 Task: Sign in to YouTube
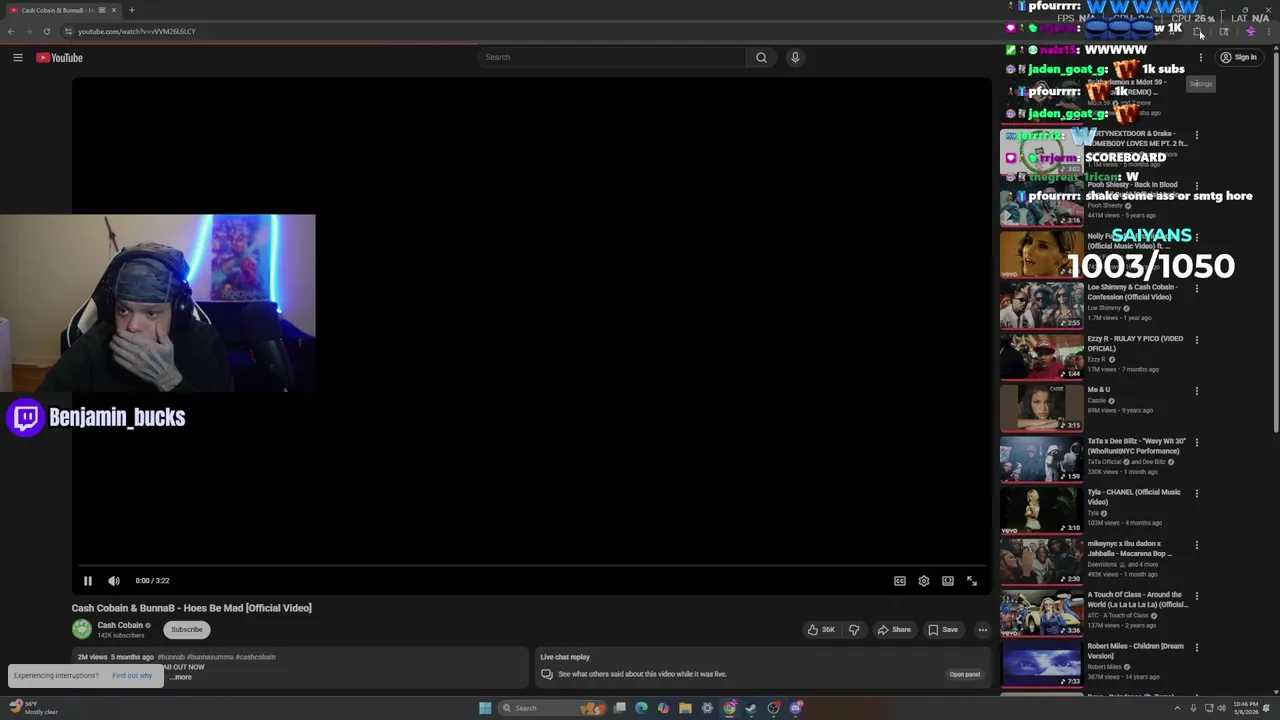pyautogui.click(x=1238, y=58)
